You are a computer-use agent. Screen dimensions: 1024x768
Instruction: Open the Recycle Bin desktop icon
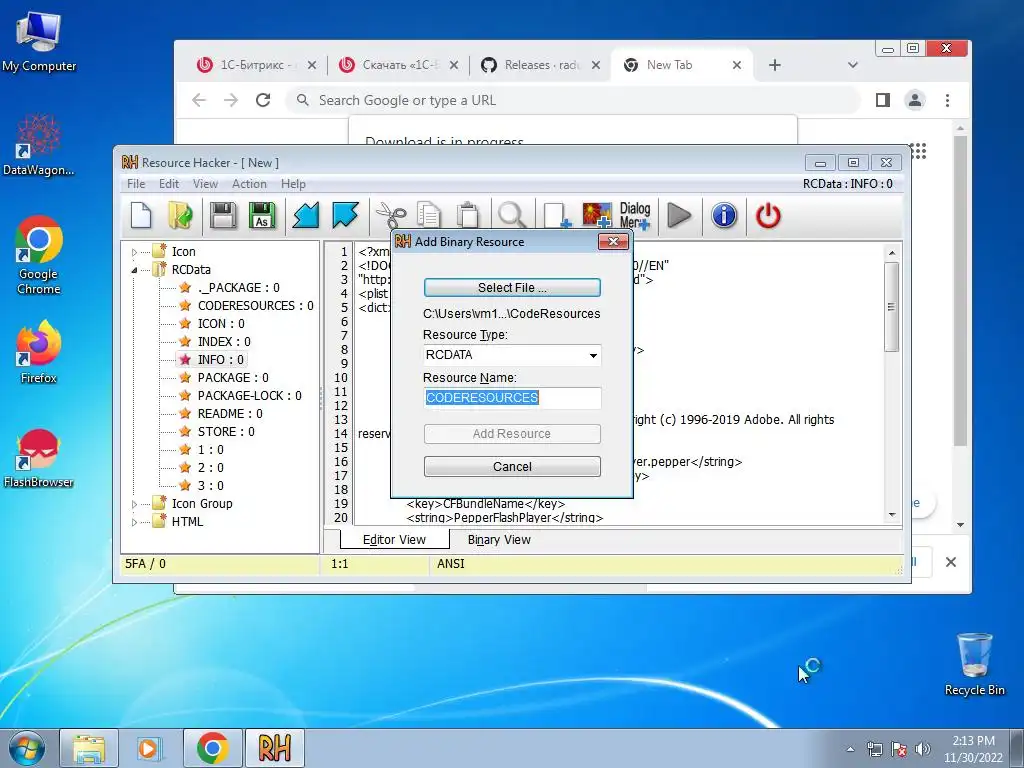click(x=974, y=664)
